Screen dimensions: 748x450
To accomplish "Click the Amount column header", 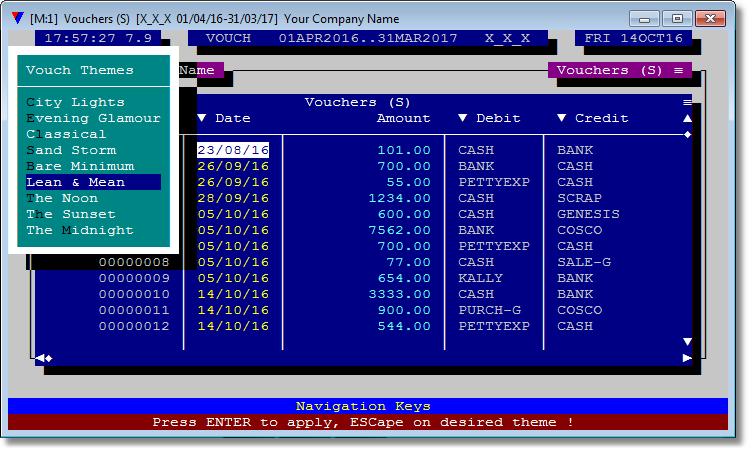I will [404, 118].
